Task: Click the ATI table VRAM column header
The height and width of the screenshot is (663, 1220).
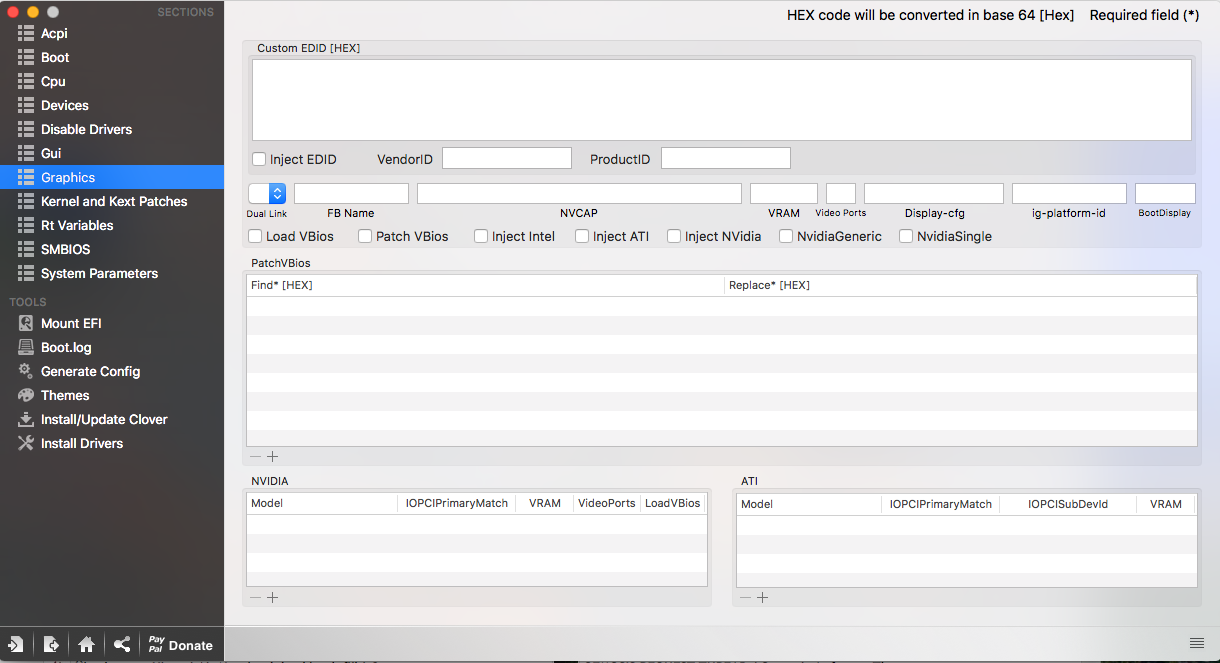Action: [x=1166, y=504]
